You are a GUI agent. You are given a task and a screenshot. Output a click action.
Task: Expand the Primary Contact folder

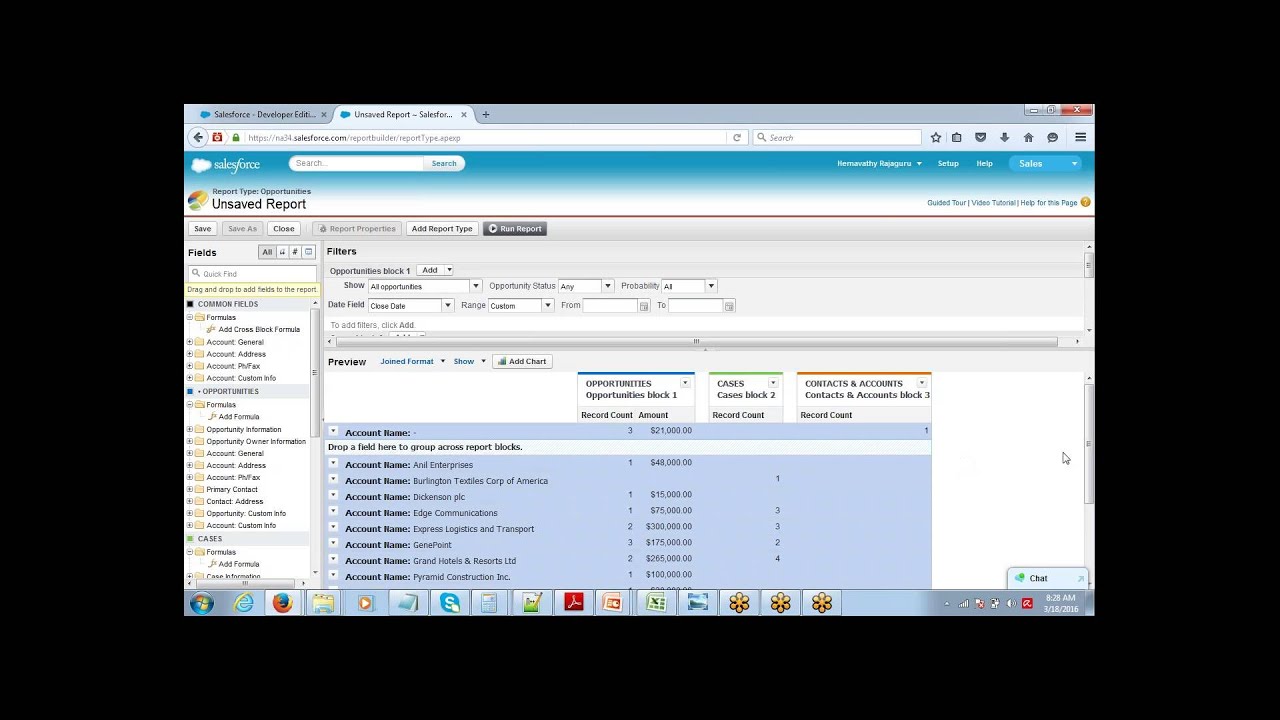(x=190, y=490)
